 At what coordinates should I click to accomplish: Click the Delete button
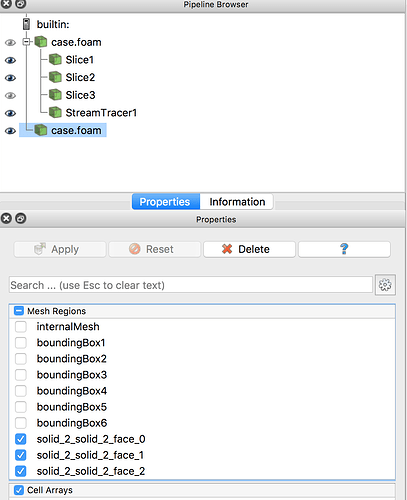coord(249,249)
